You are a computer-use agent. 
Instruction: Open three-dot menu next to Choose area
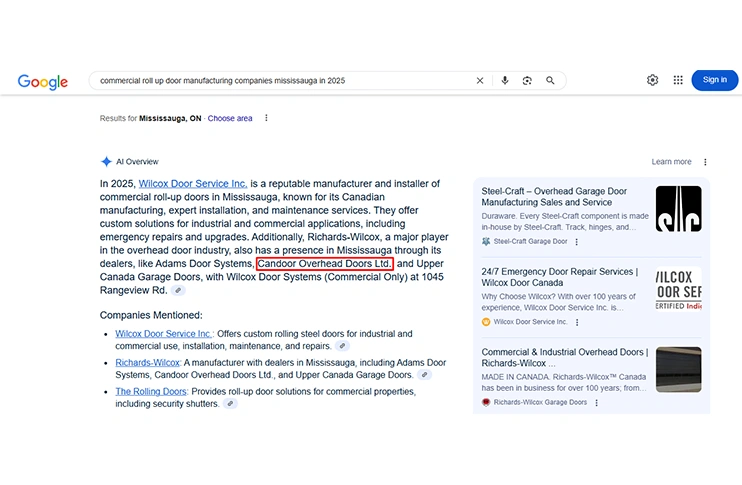(x=266, y=118)
